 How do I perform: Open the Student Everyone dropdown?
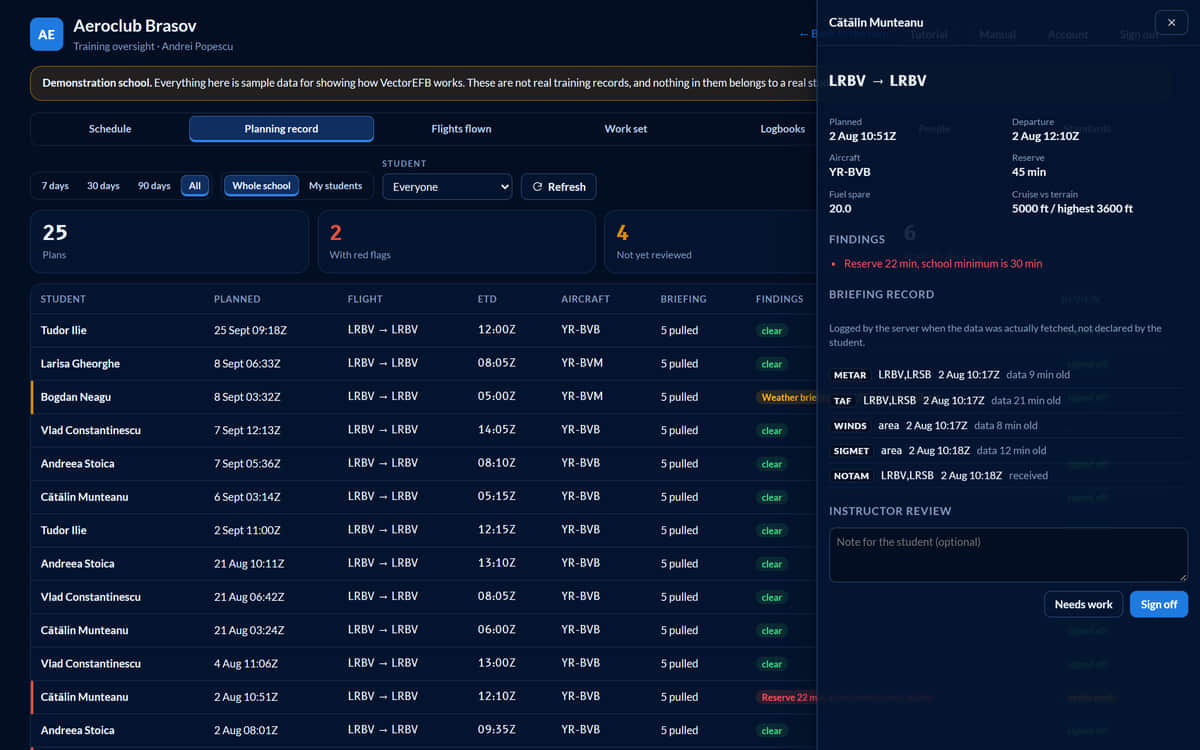click(447, 187)
